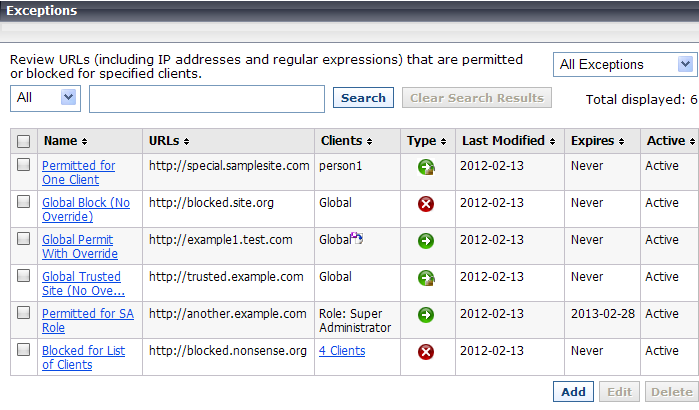Viewport: 699px width, 410px height.
Task: Click the permit icon for special.samplesite.com row
Action: pos(426,167)
